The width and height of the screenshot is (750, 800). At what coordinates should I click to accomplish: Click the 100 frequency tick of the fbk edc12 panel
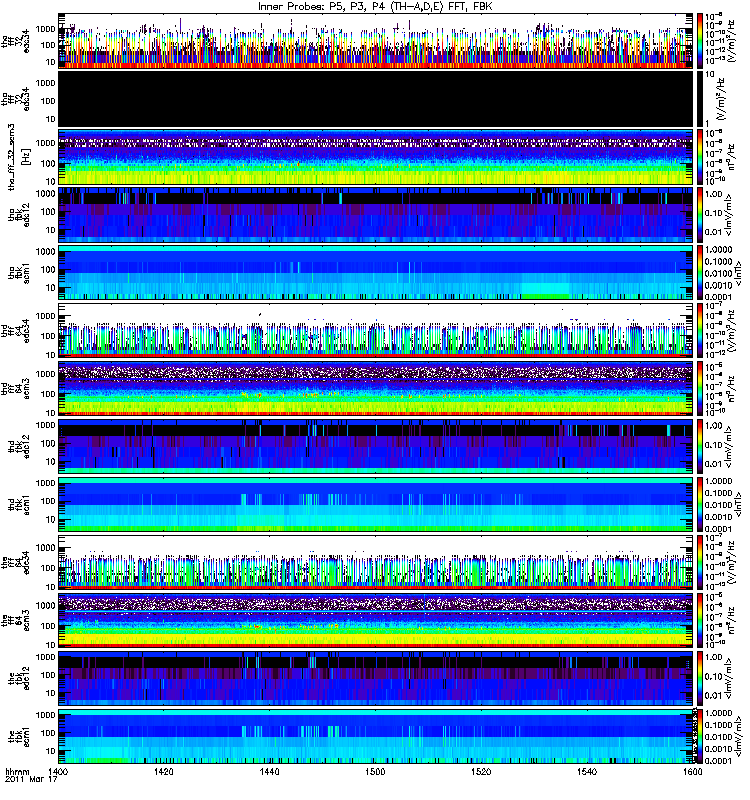click(49, 675)
